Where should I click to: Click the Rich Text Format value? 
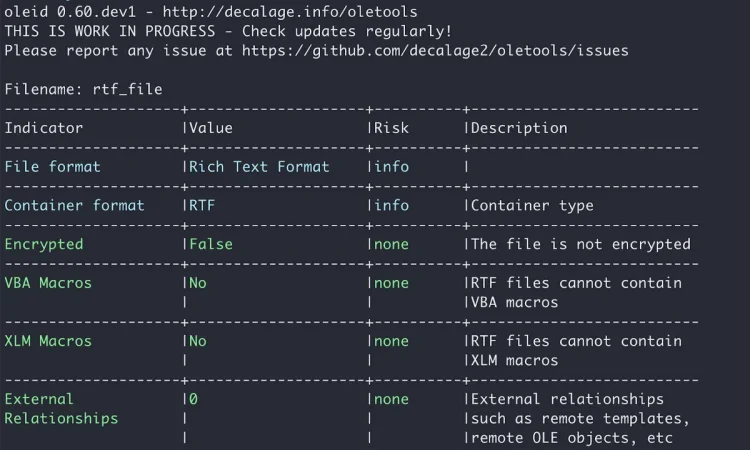(x=259, y=167)
